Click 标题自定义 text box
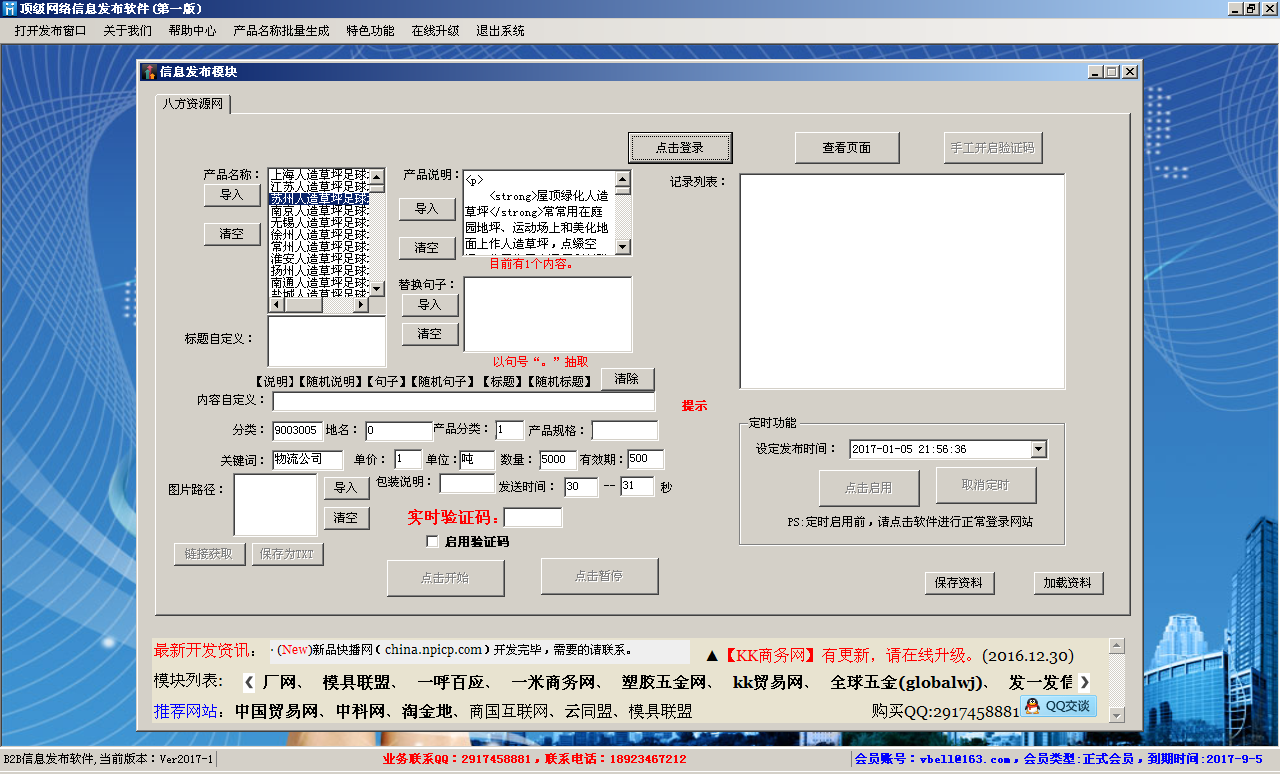Image resolution: width=1280 pixels, height=774 pixels. (x=327, y=341)
